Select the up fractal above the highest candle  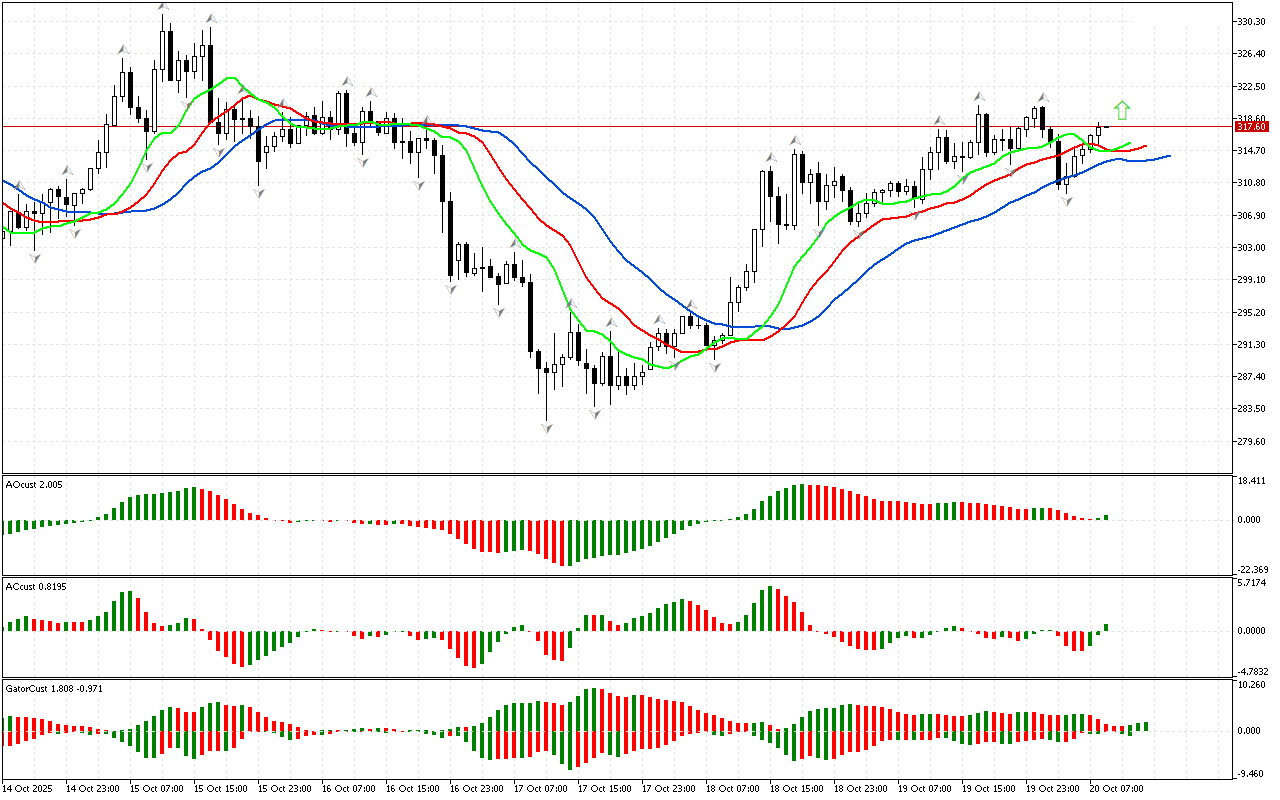tap(163, 8)
